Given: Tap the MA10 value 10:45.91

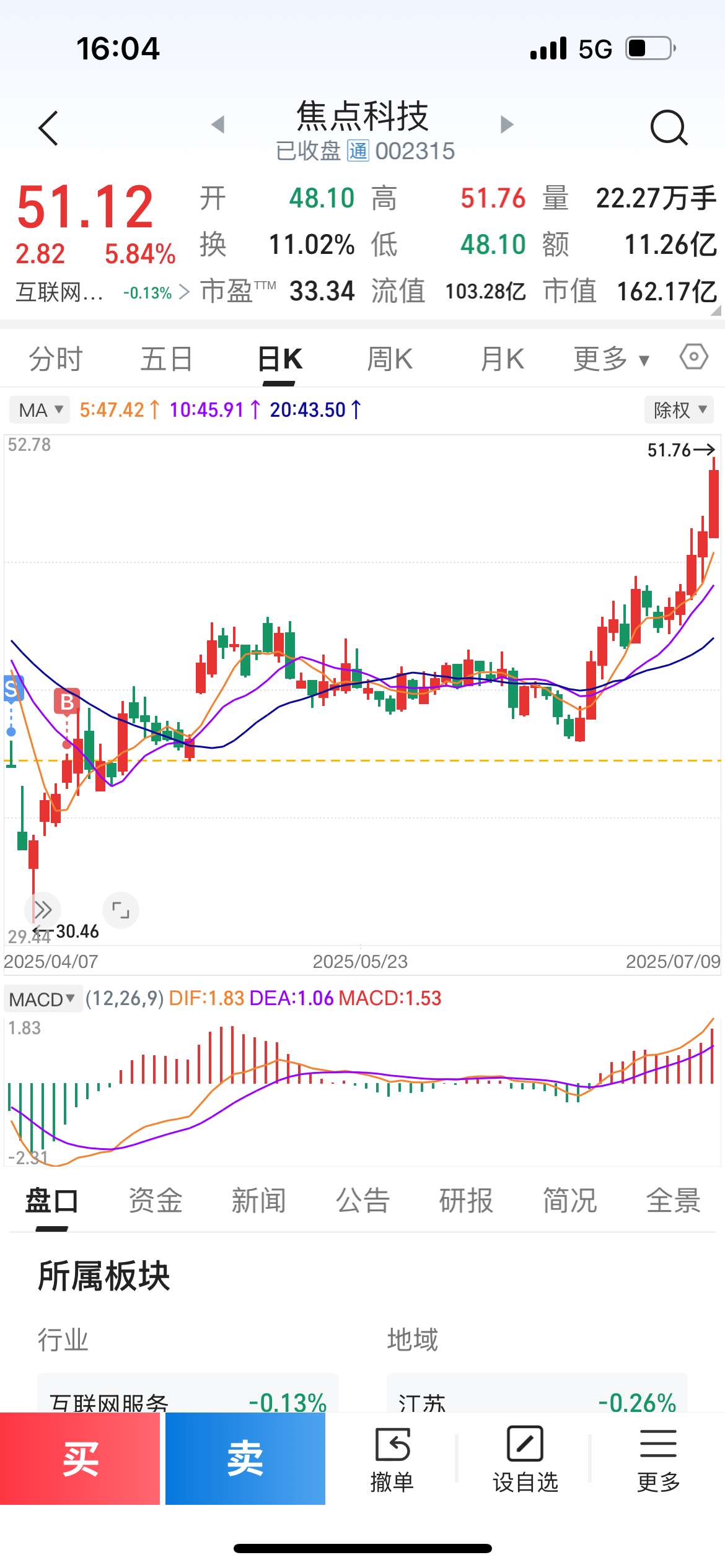Looking at the screenshot, I should click(207, 410).
